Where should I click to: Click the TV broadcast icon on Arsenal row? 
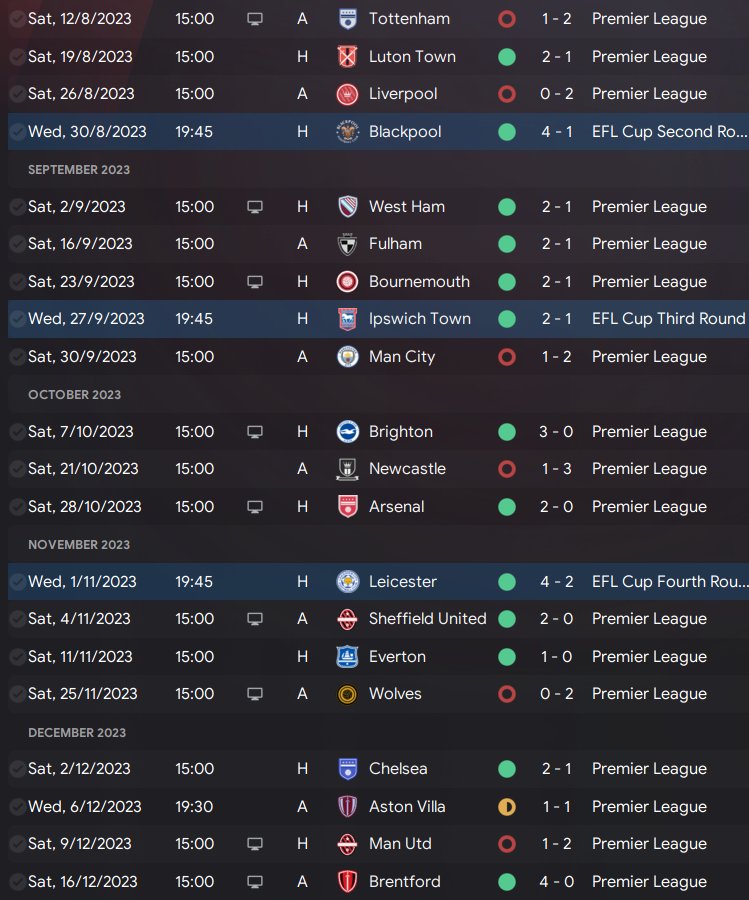point(255,507)
